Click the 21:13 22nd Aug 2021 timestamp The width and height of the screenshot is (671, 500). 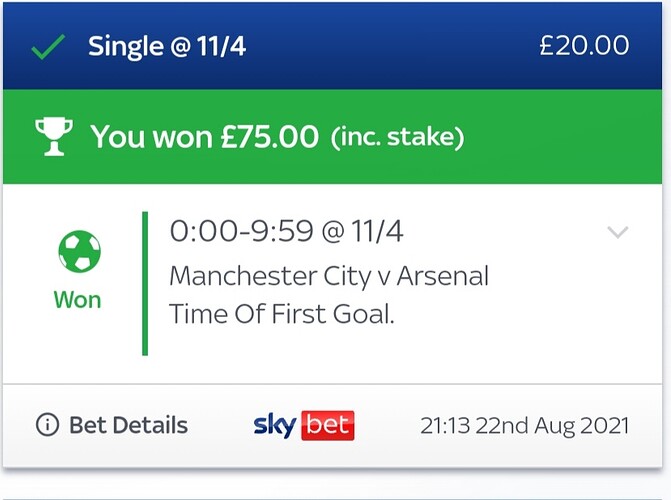click(x=524, y=425)
